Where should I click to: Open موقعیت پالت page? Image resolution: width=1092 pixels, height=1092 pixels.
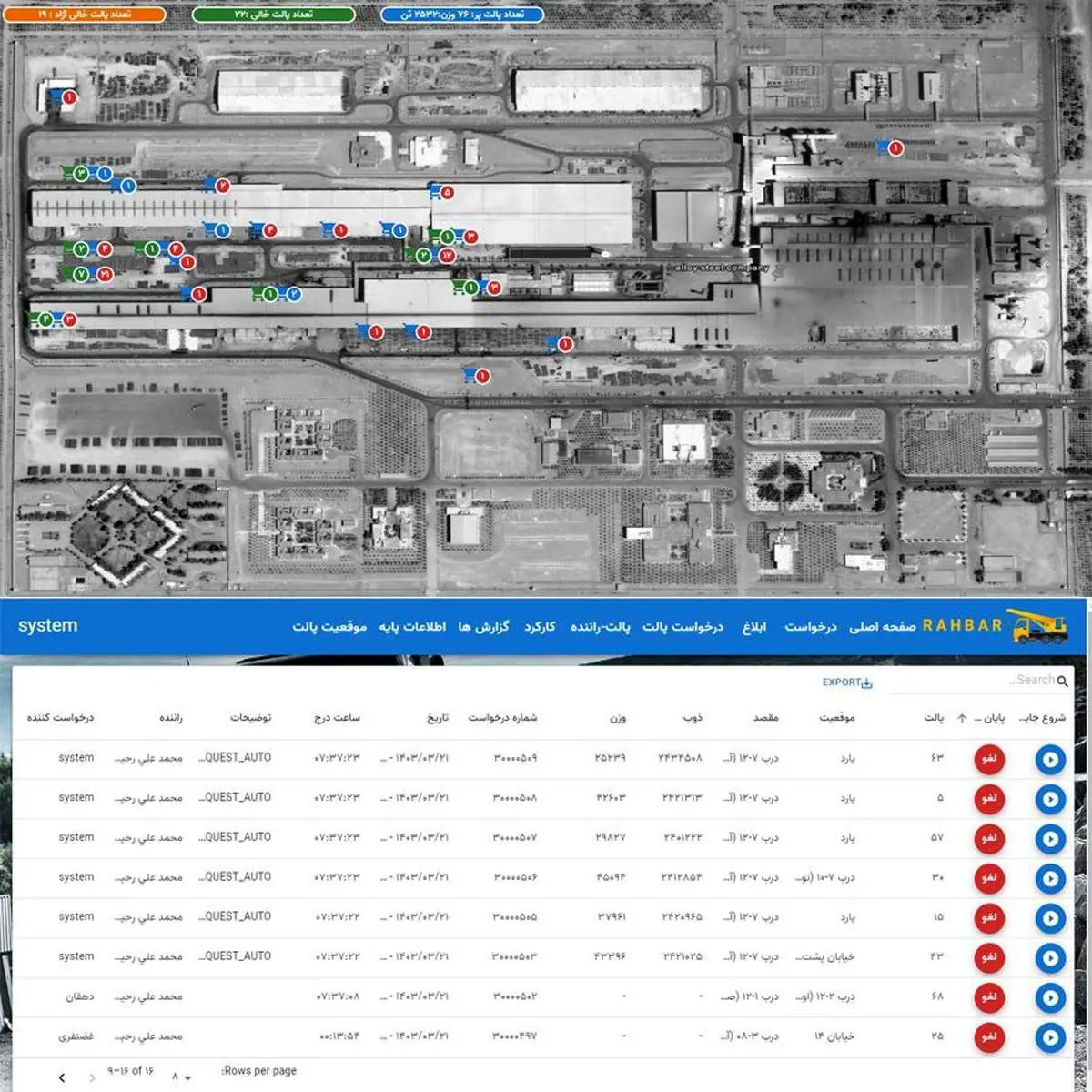[329, 626]
